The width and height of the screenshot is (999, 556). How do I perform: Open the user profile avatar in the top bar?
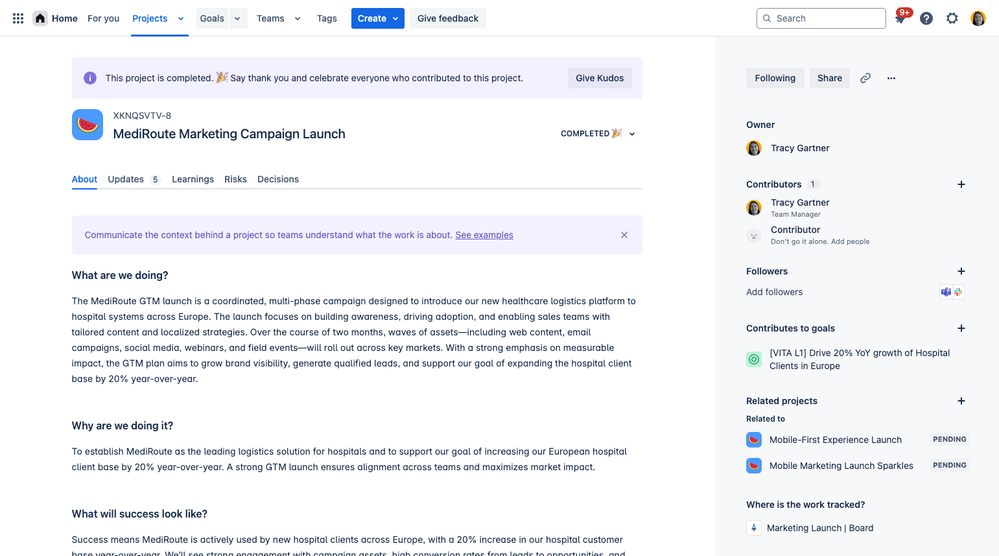(x=978, y=18)
